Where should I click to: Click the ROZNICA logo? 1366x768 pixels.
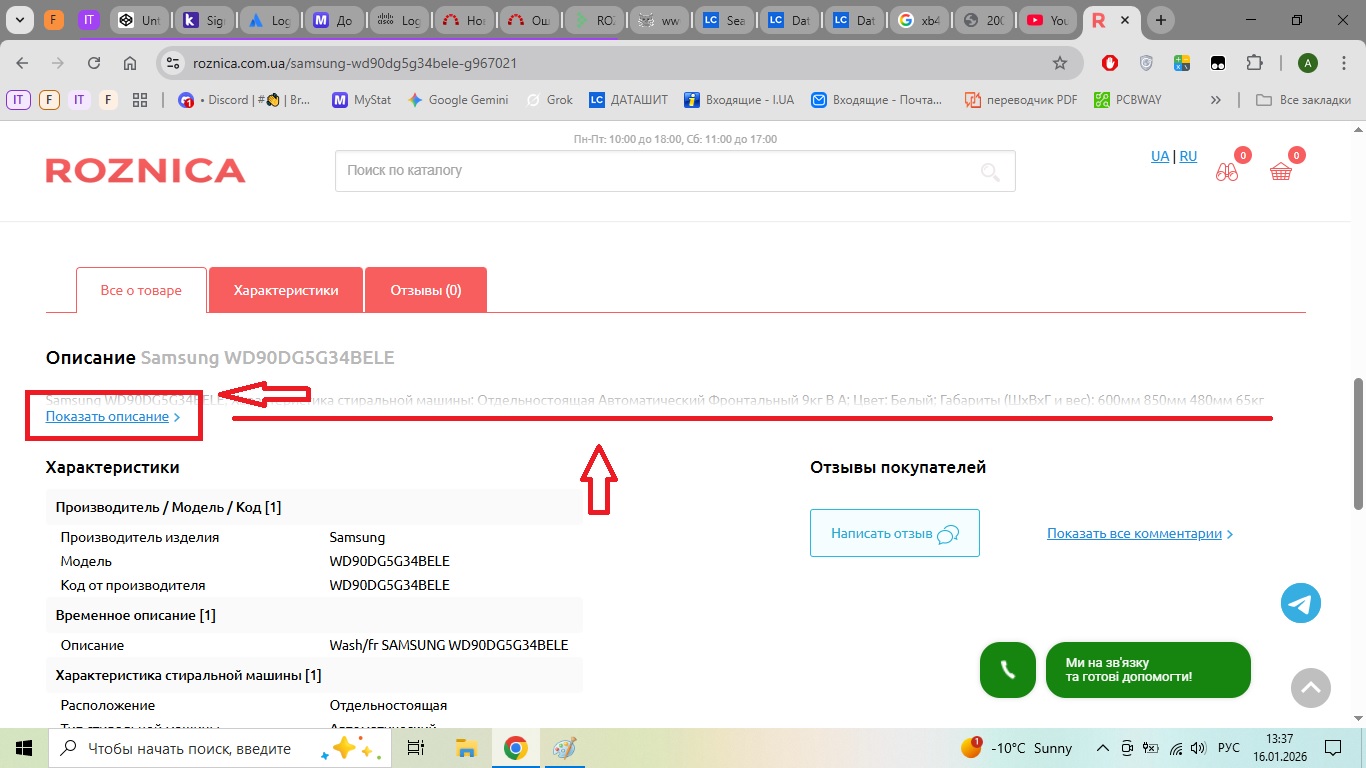coord(146,171)
